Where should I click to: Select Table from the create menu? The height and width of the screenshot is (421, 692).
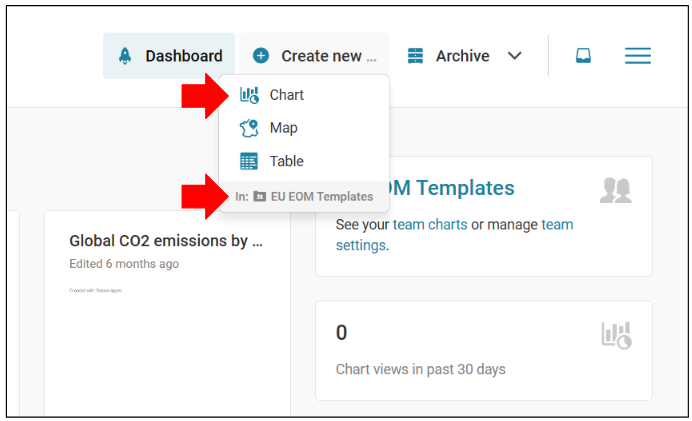coord(304,161)
